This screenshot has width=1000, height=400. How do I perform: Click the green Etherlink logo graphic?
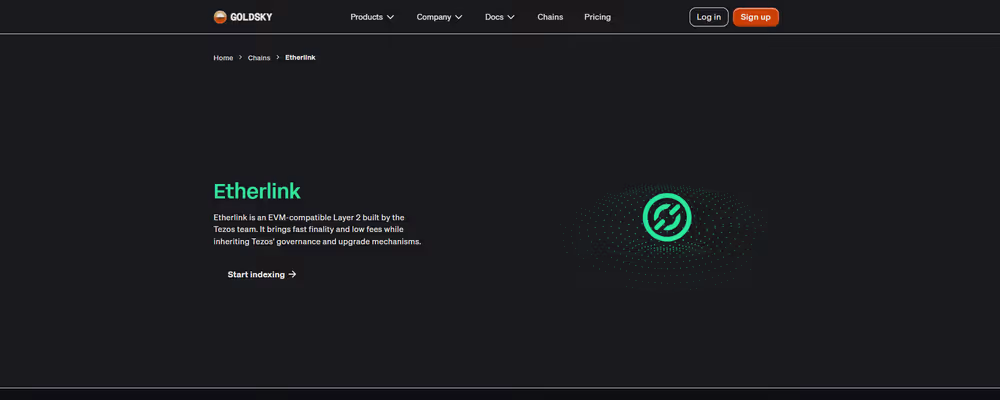coord(666,218)
